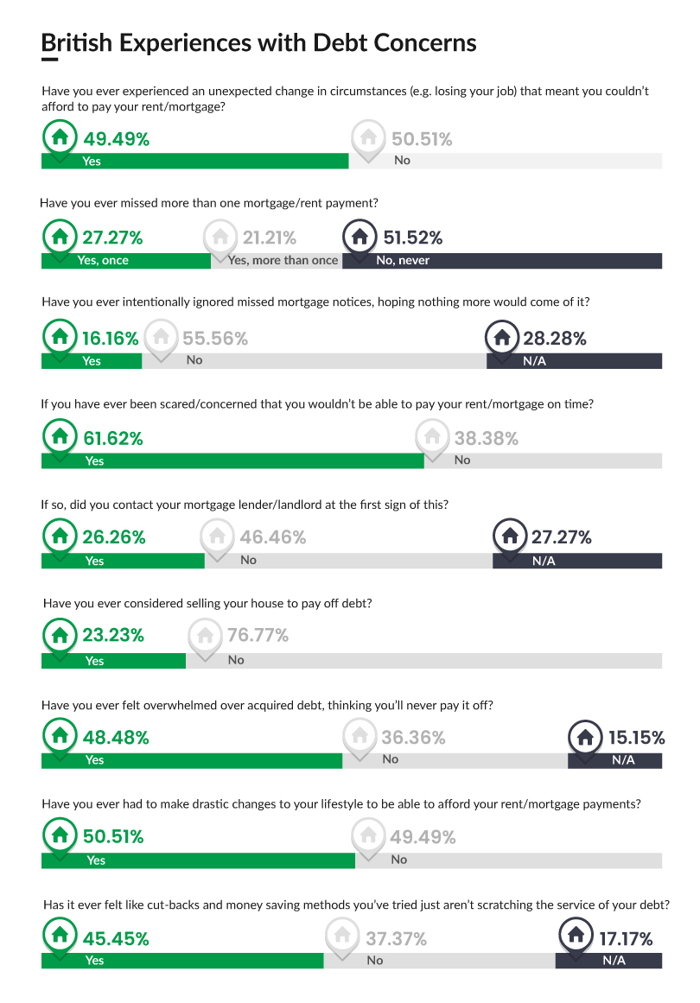
Task: Click the green house icon beside 23.23%
Action: [60, 635]
